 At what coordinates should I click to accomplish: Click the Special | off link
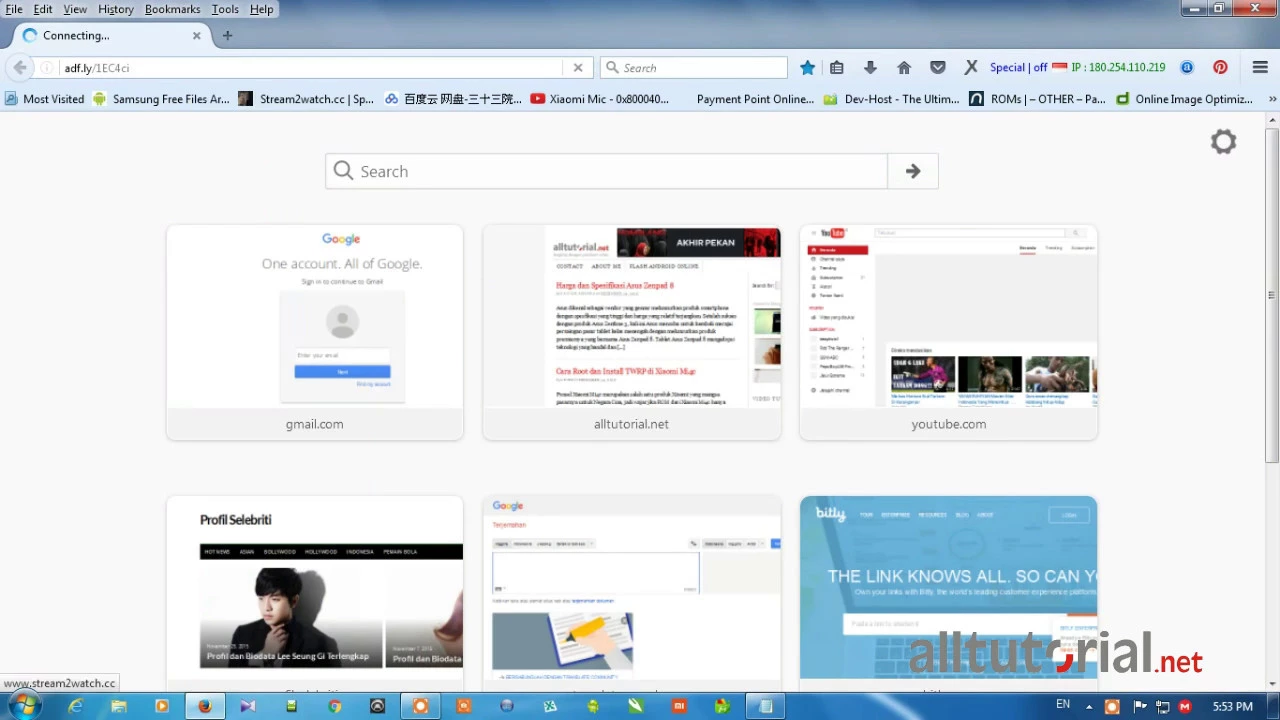pyautogui.click(x=1018, y=67)
